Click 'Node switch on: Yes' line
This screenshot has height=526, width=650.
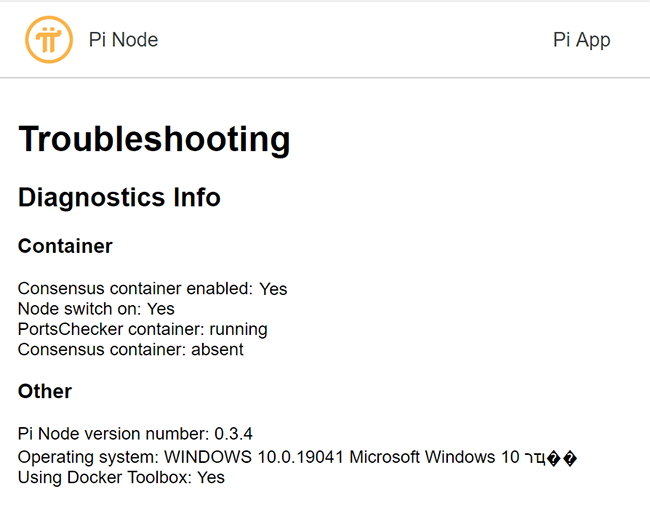click(x=96, y=309)
